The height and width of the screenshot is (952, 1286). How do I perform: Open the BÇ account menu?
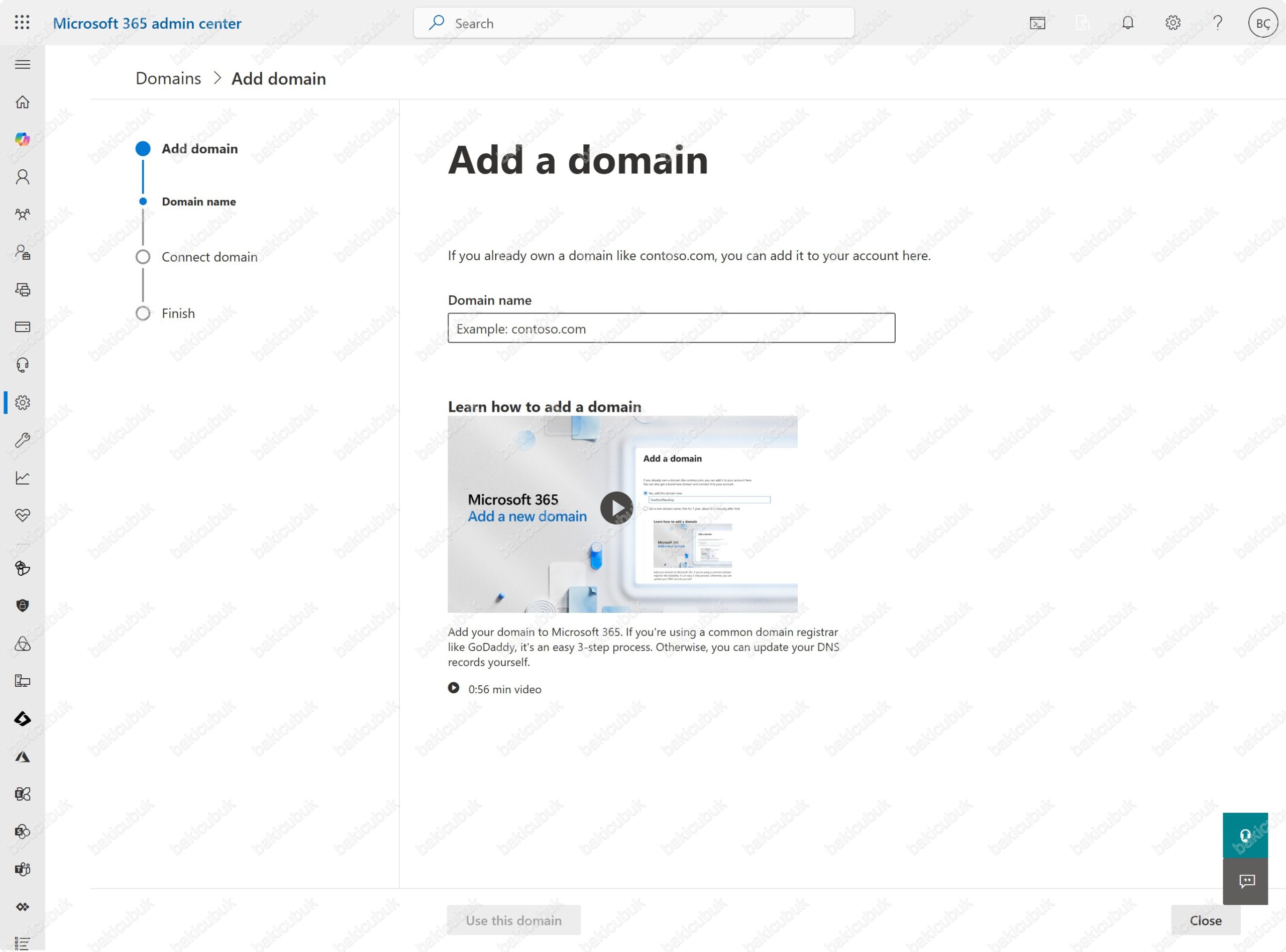coord(1262,23)
